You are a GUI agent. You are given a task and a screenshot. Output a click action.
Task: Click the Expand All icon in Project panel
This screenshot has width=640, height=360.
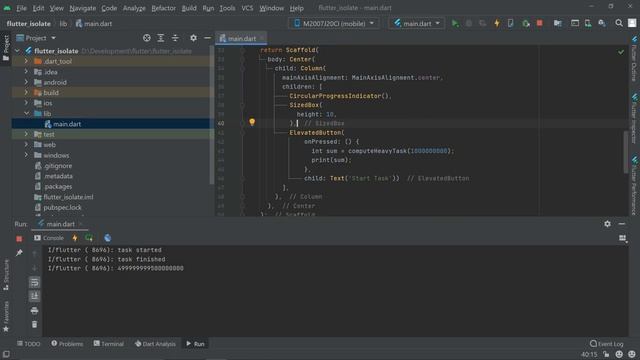pos(161,38)
